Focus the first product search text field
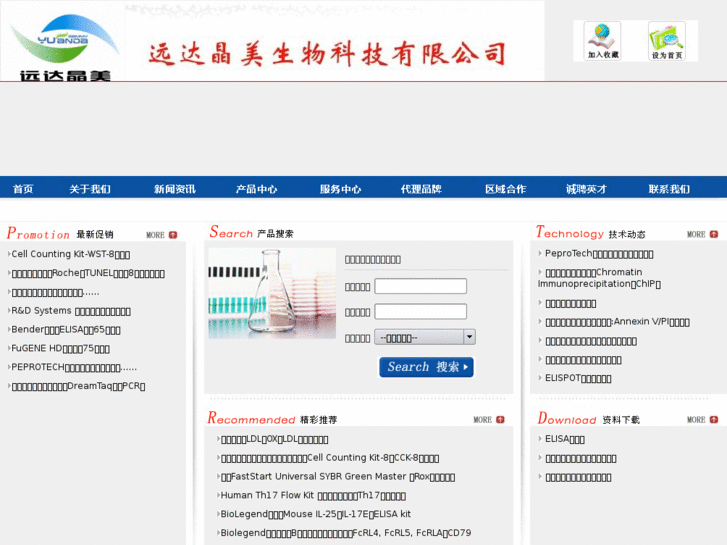The height and width of the screenshot is (545, 727). [x=421, y=286]
